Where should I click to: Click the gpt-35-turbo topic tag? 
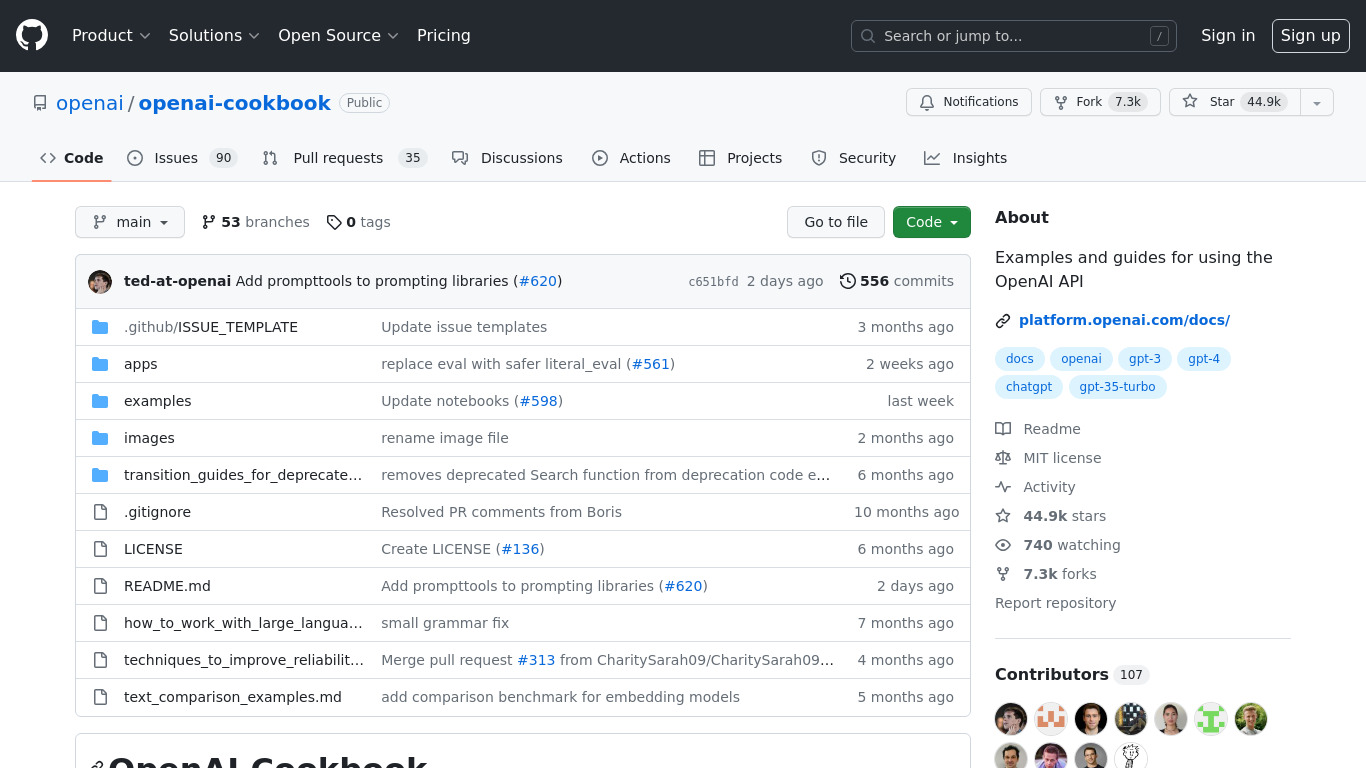(x=1117, y=387)
